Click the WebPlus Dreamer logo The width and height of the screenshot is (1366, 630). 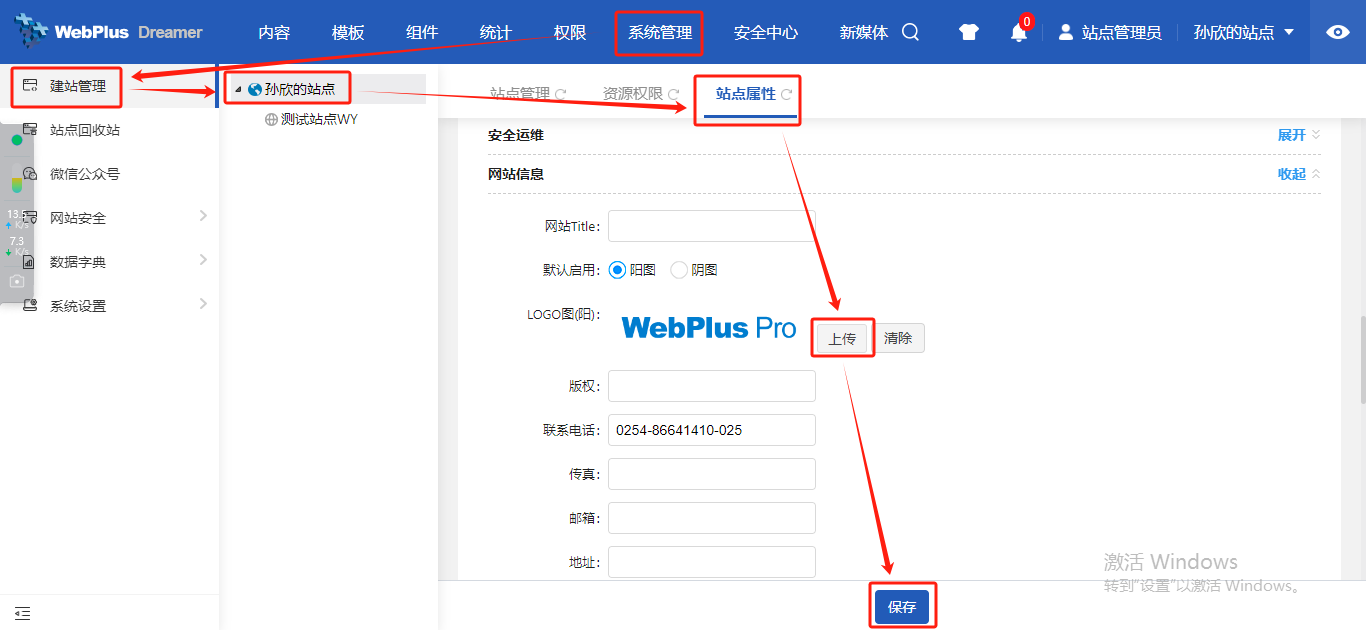(x=109, y=32)
